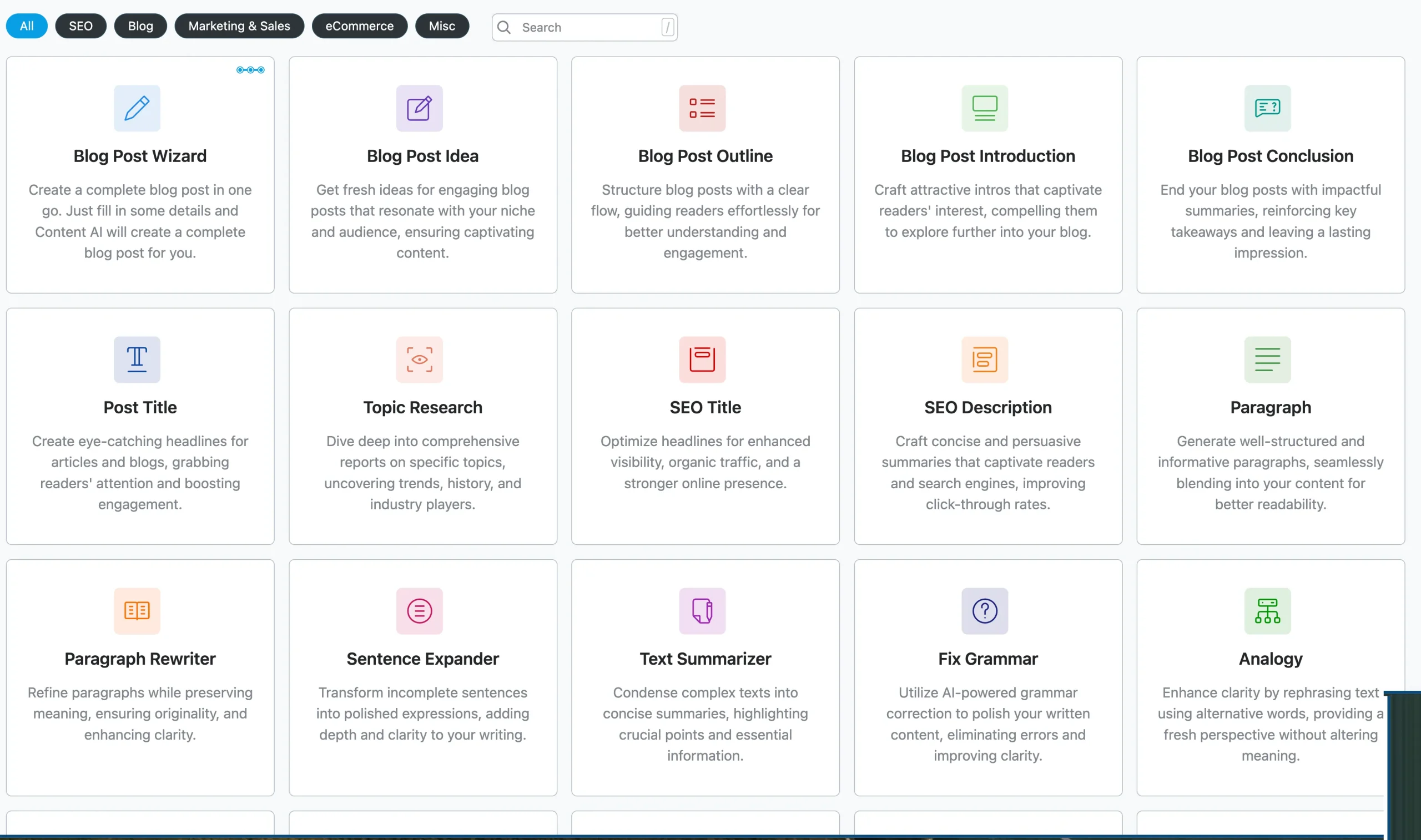
Task: Open the Paragraph Rewriter tool title
Action: pyautogui.click(x=140, y=659)
